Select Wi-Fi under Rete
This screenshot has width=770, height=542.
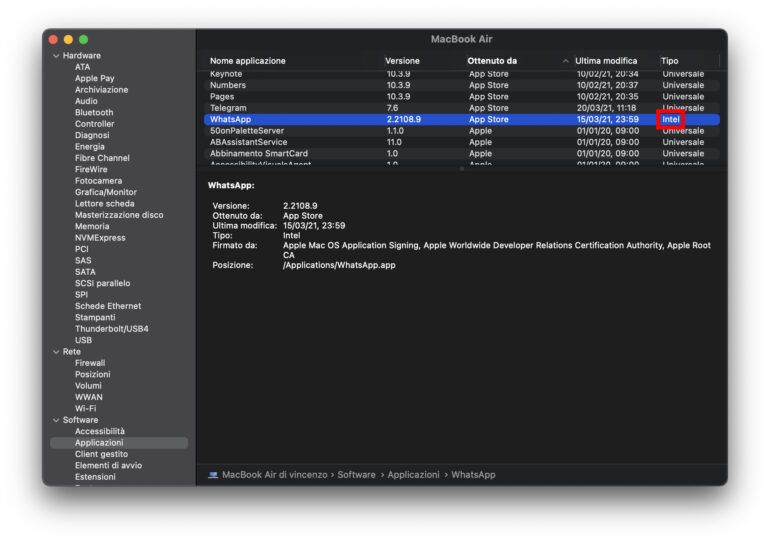[x=86, y=409]
